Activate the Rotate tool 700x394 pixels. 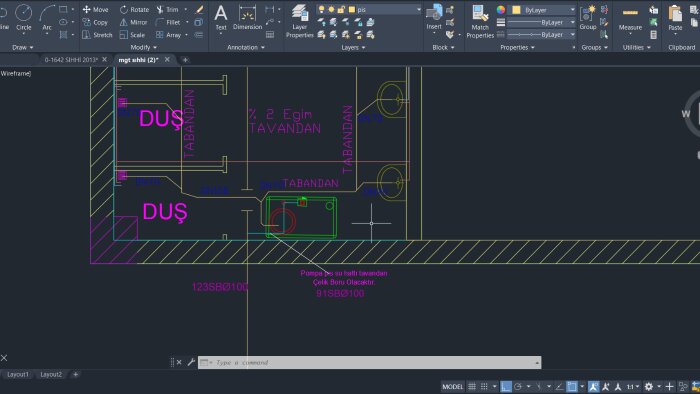click(x=134, y=9)
